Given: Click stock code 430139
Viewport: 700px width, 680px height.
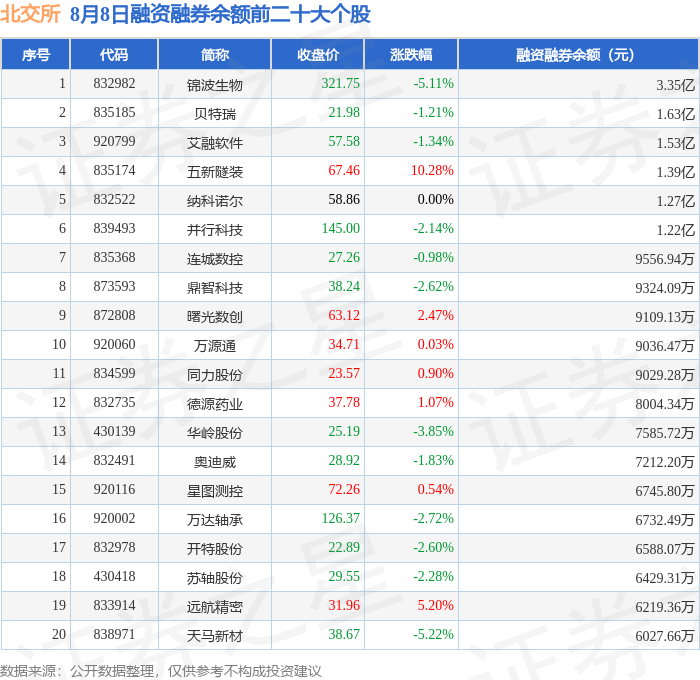Looking at the screenshot, I should point(114,432).
